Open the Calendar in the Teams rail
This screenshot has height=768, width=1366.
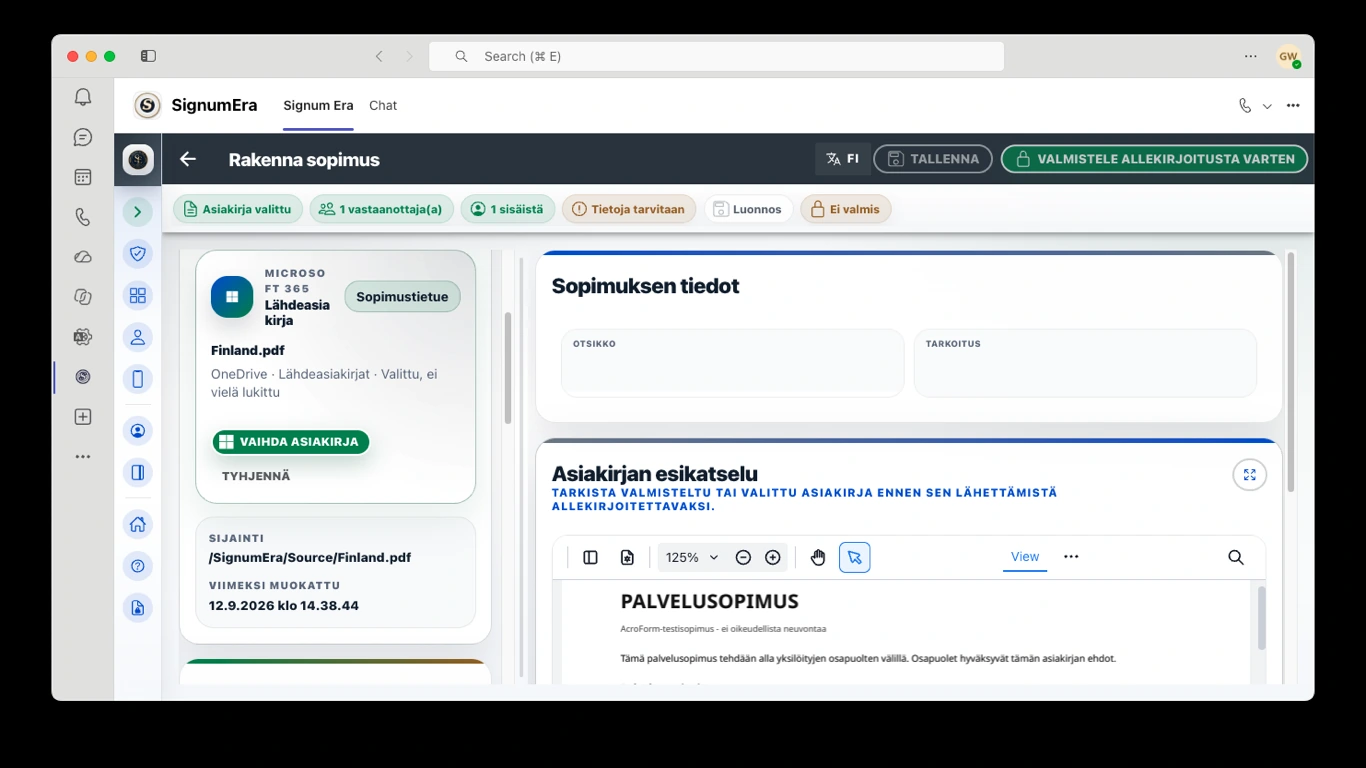click(x=83, y=177)
